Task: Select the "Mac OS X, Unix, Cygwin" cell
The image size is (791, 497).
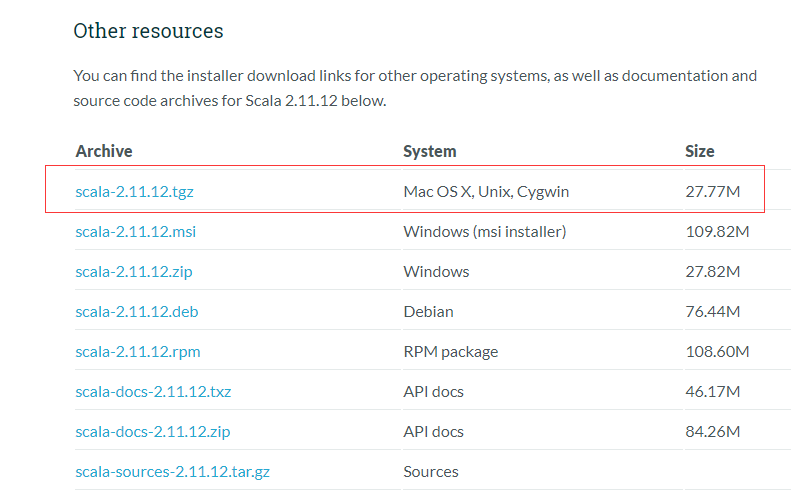Action: 486,191
